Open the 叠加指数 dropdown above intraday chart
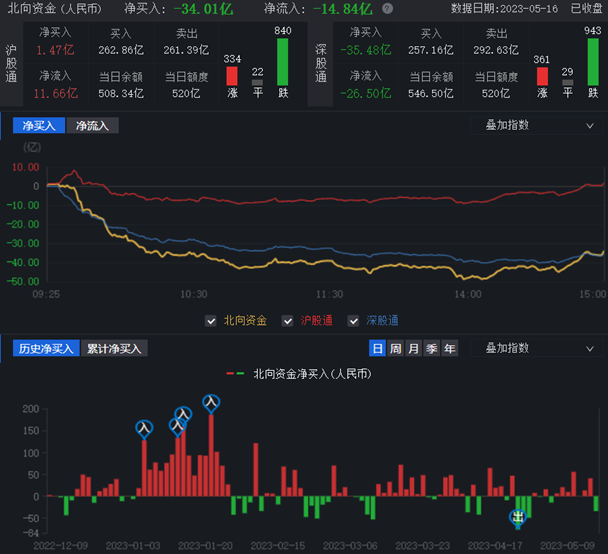The image size is (608, 554). coord(534,125)
